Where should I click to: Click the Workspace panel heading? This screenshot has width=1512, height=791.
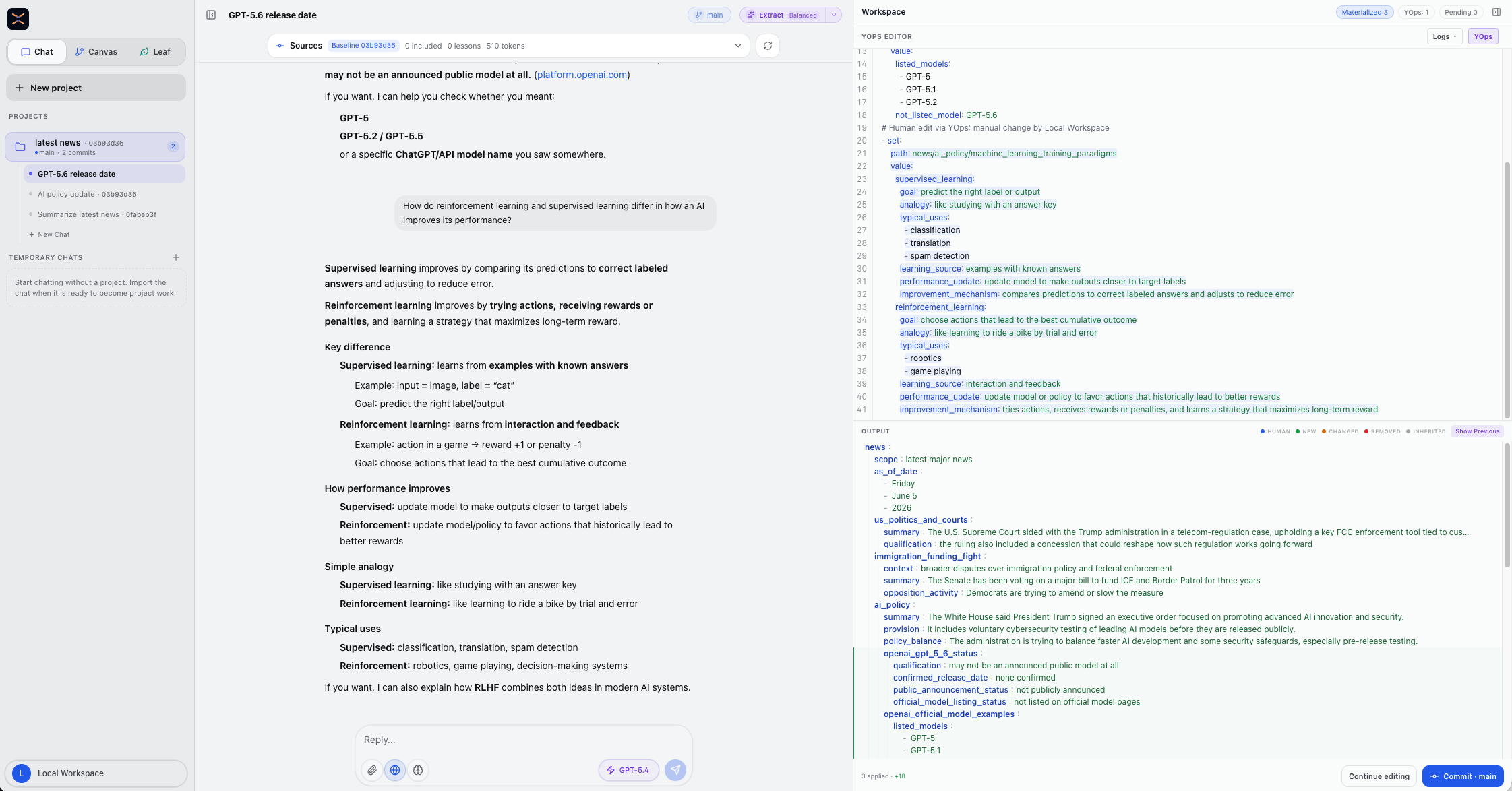tap(883, 12)
